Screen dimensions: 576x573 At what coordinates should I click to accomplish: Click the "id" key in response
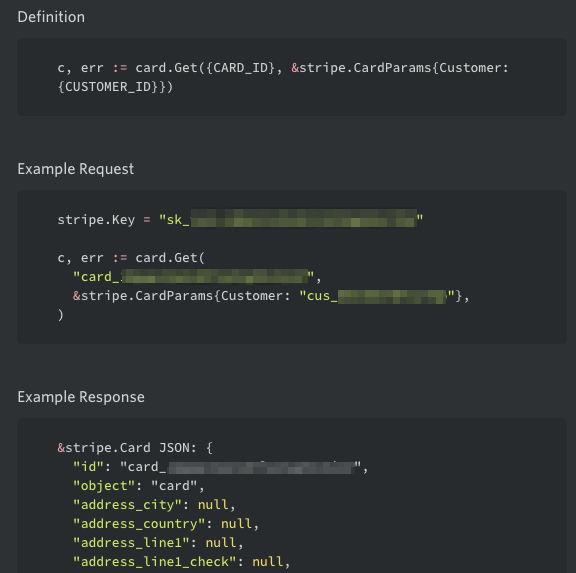click(x=89, y=467)
